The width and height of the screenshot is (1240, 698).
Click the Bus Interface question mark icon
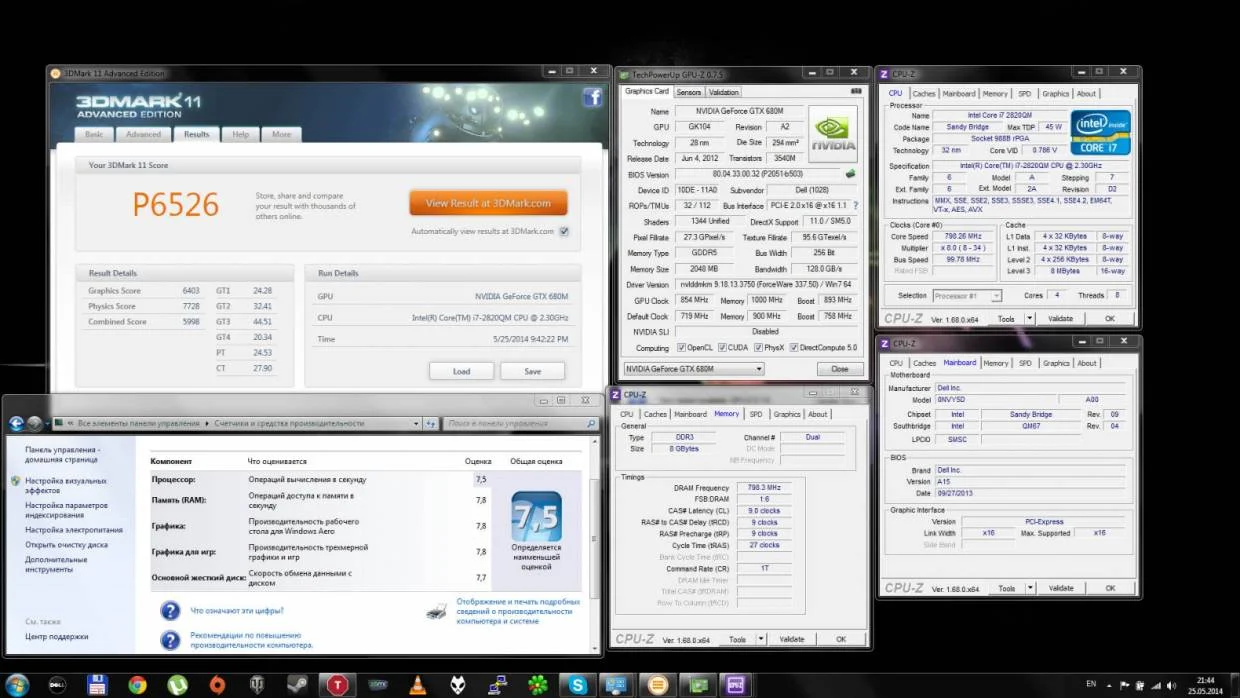[855, 205]
